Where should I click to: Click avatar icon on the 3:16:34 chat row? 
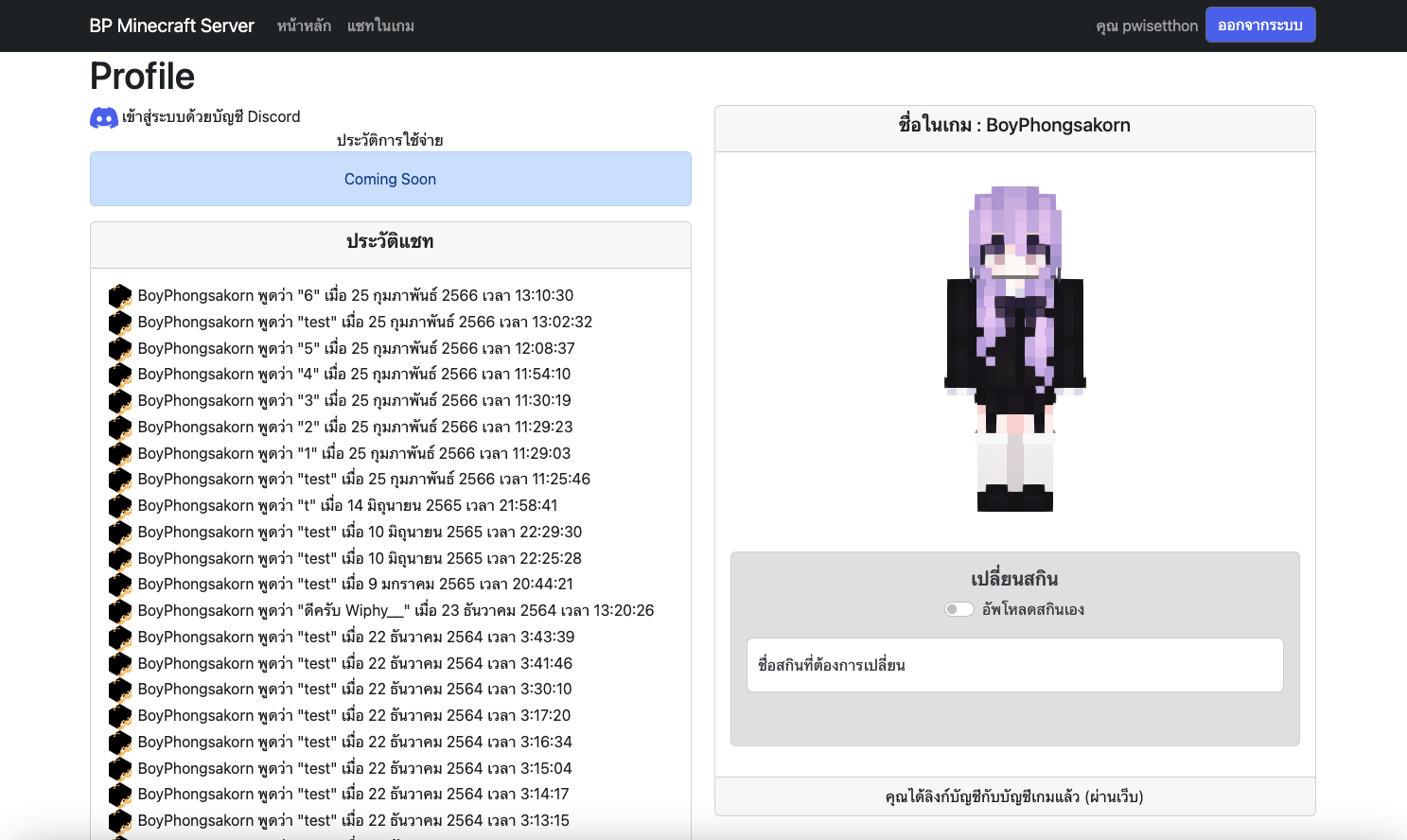120,743
